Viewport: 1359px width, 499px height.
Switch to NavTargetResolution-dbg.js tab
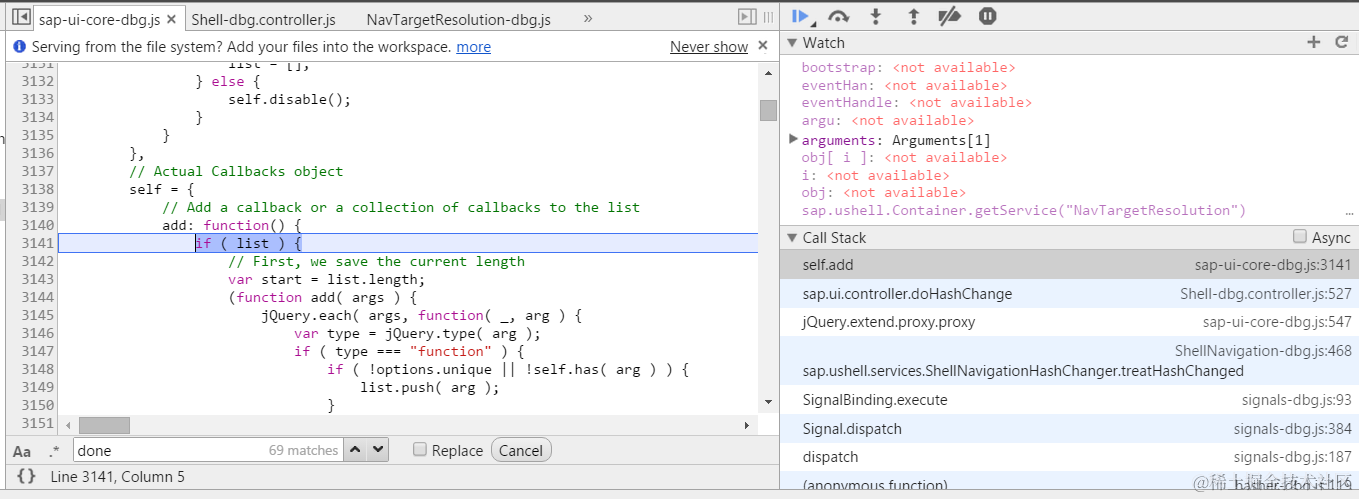point(458,19)
